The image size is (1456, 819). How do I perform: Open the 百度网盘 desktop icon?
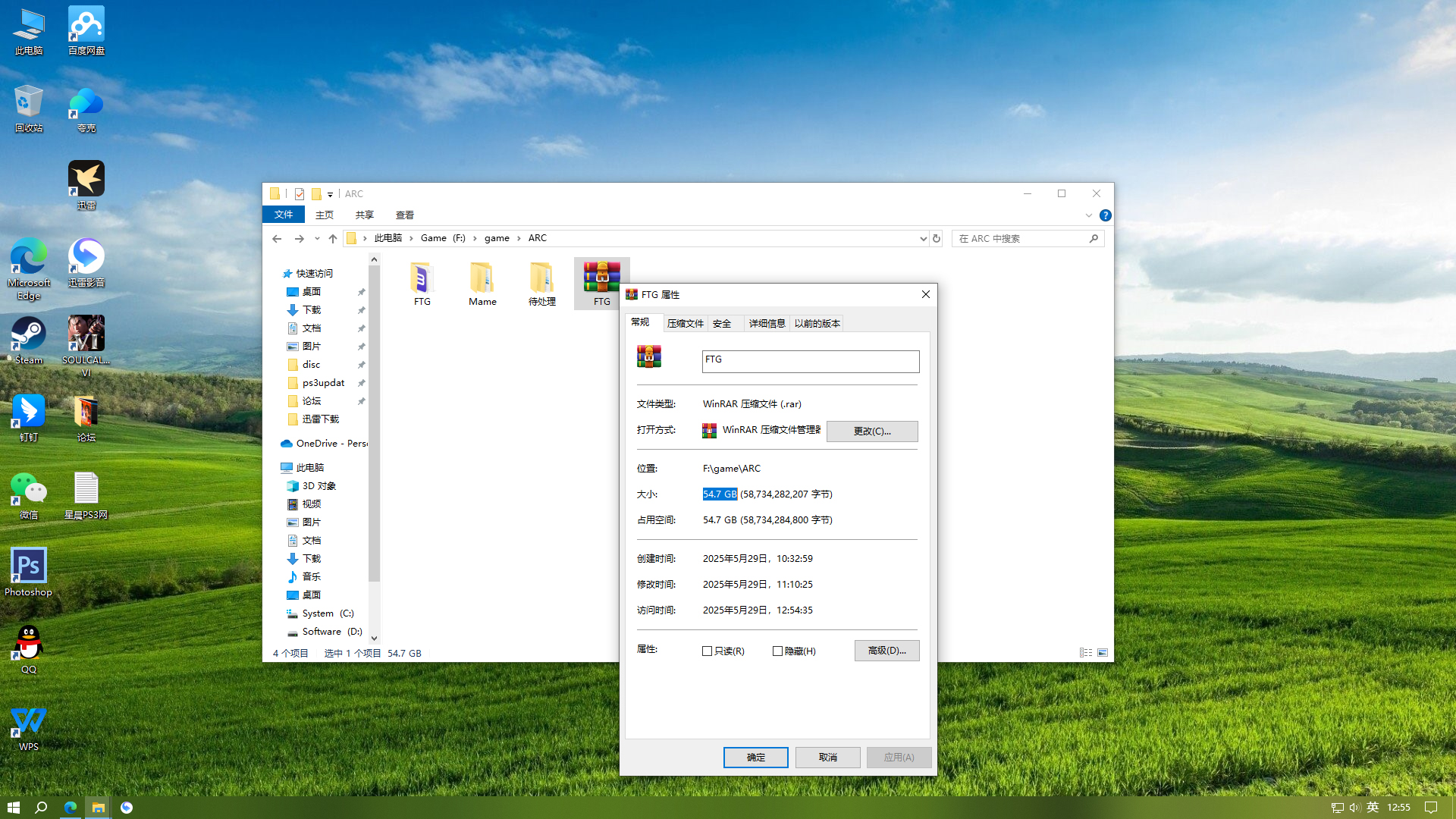[86, 31]
